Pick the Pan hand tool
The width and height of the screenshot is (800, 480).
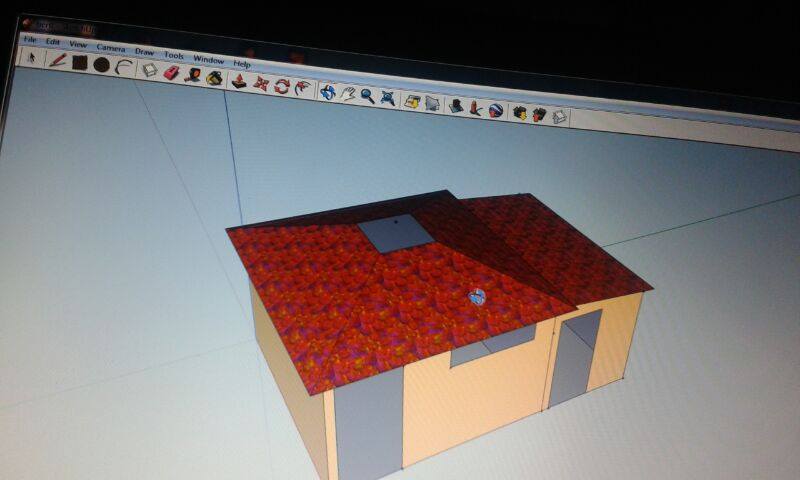coord(348,94)
